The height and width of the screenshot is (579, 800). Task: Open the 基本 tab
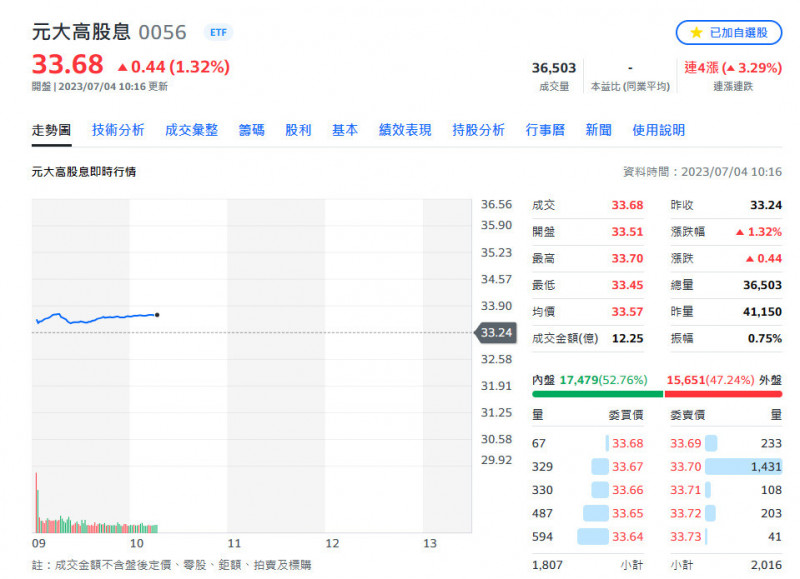tap(345, 131)
